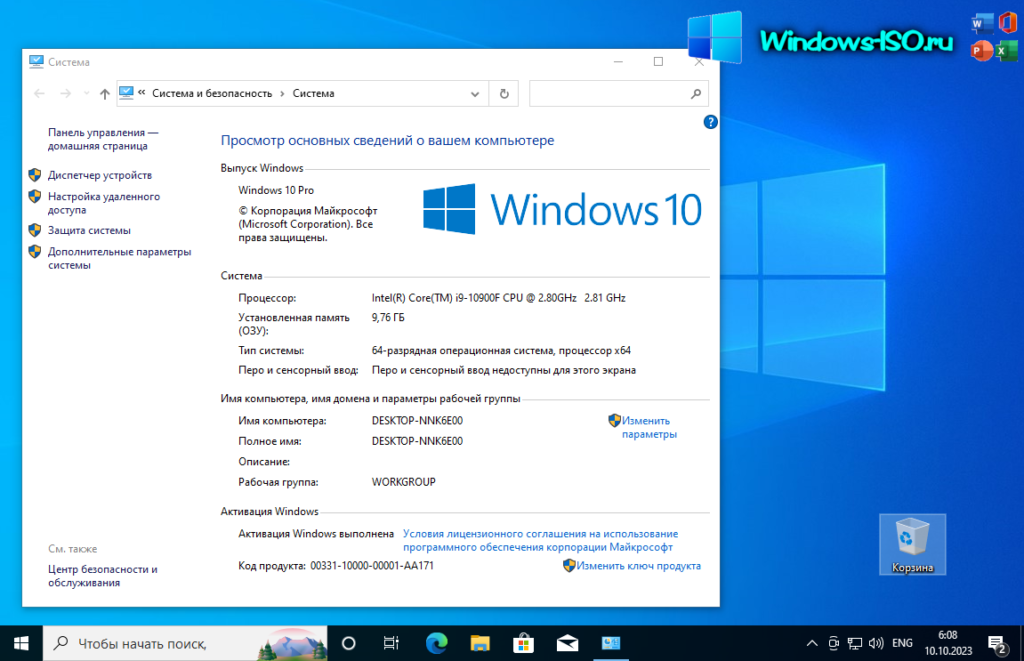Click the Word icon at top right
1024x661 pixels.
tap(981, 24)
